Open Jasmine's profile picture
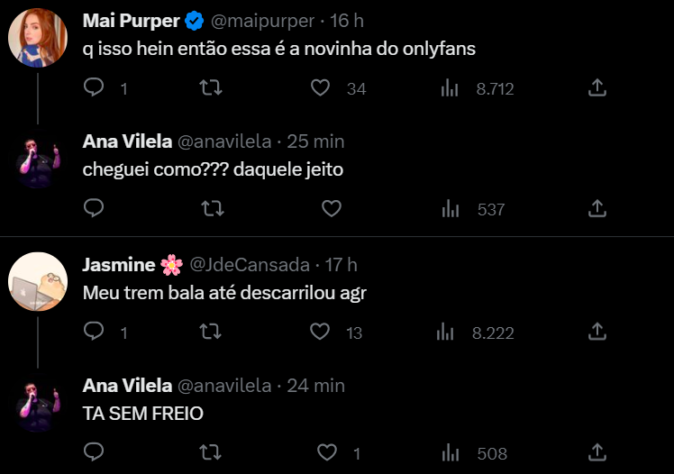674x474 pixels. pyautogui.click(x=38, y=281)
